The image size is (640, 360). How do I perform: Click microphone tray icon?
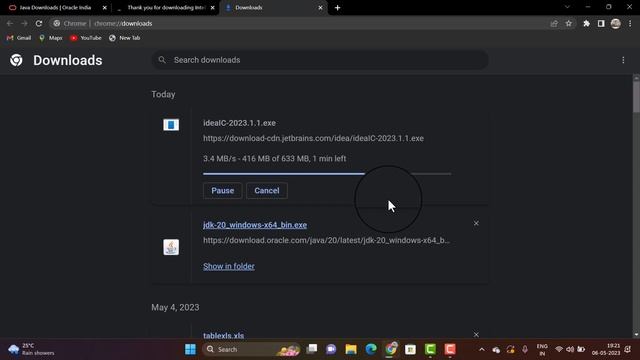tap(525, 350)
